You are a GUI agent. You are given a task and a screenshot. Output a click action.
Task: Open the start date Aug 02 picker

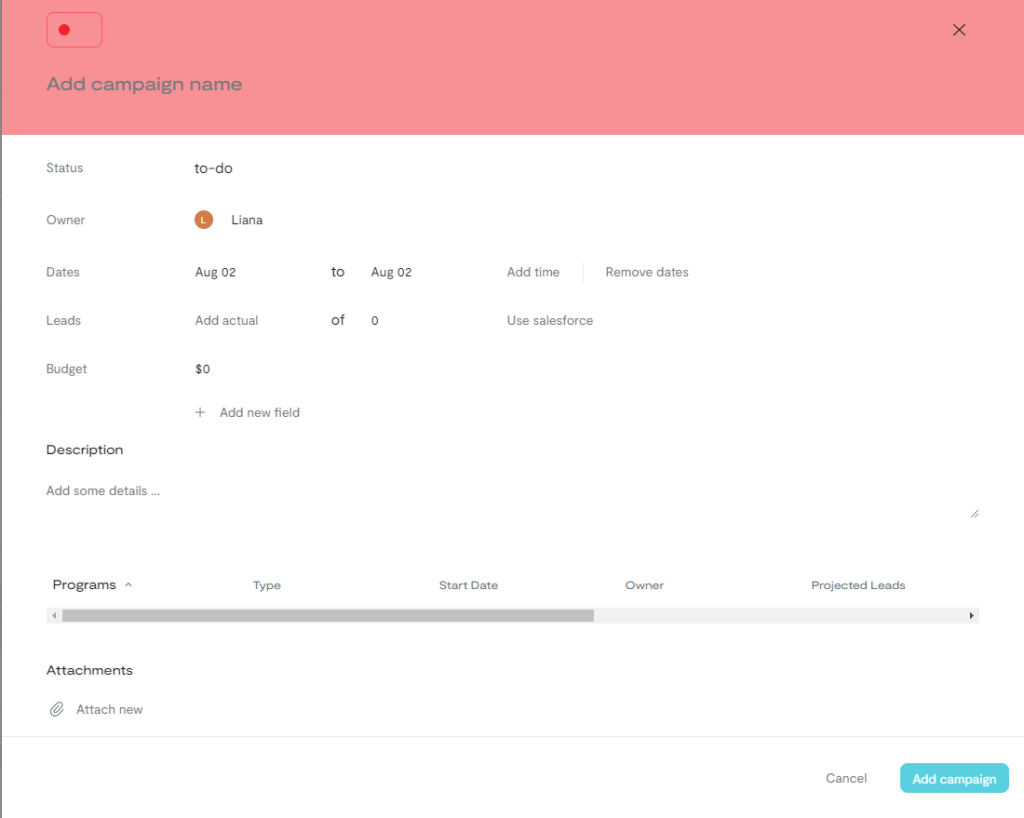coord(215,272)
